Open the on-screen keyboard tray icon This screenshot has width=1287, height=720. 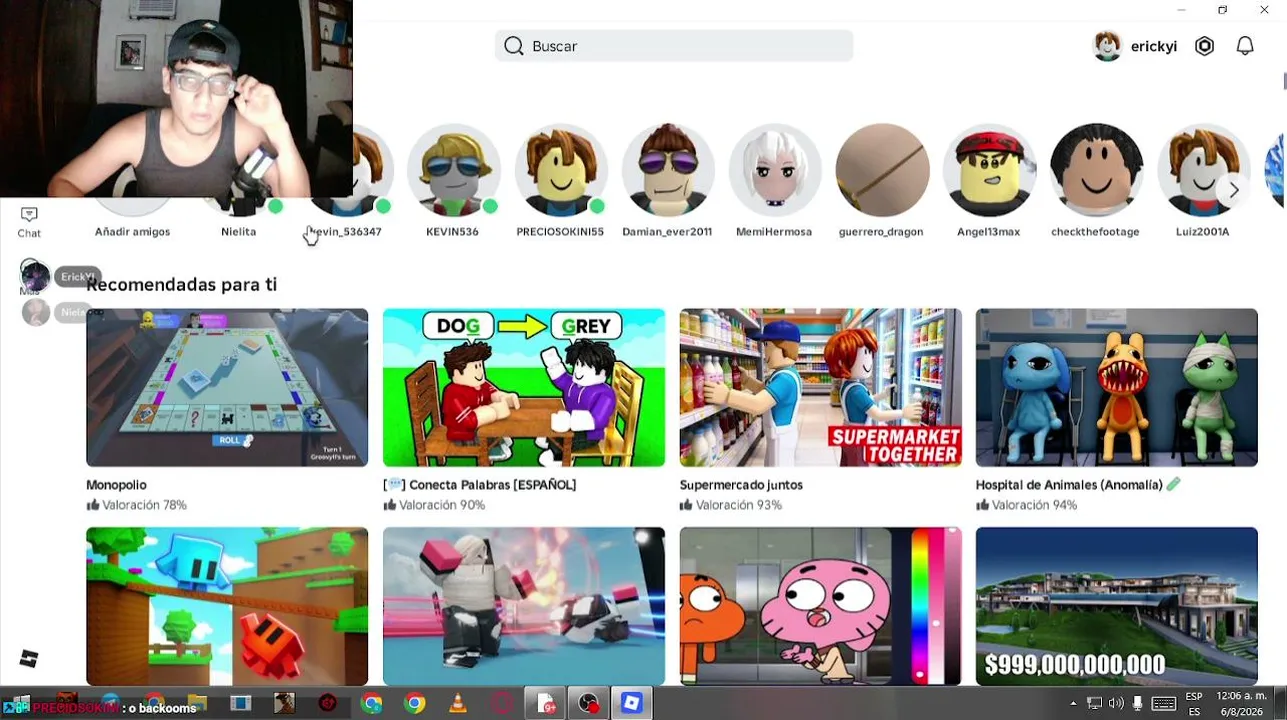1163,703
